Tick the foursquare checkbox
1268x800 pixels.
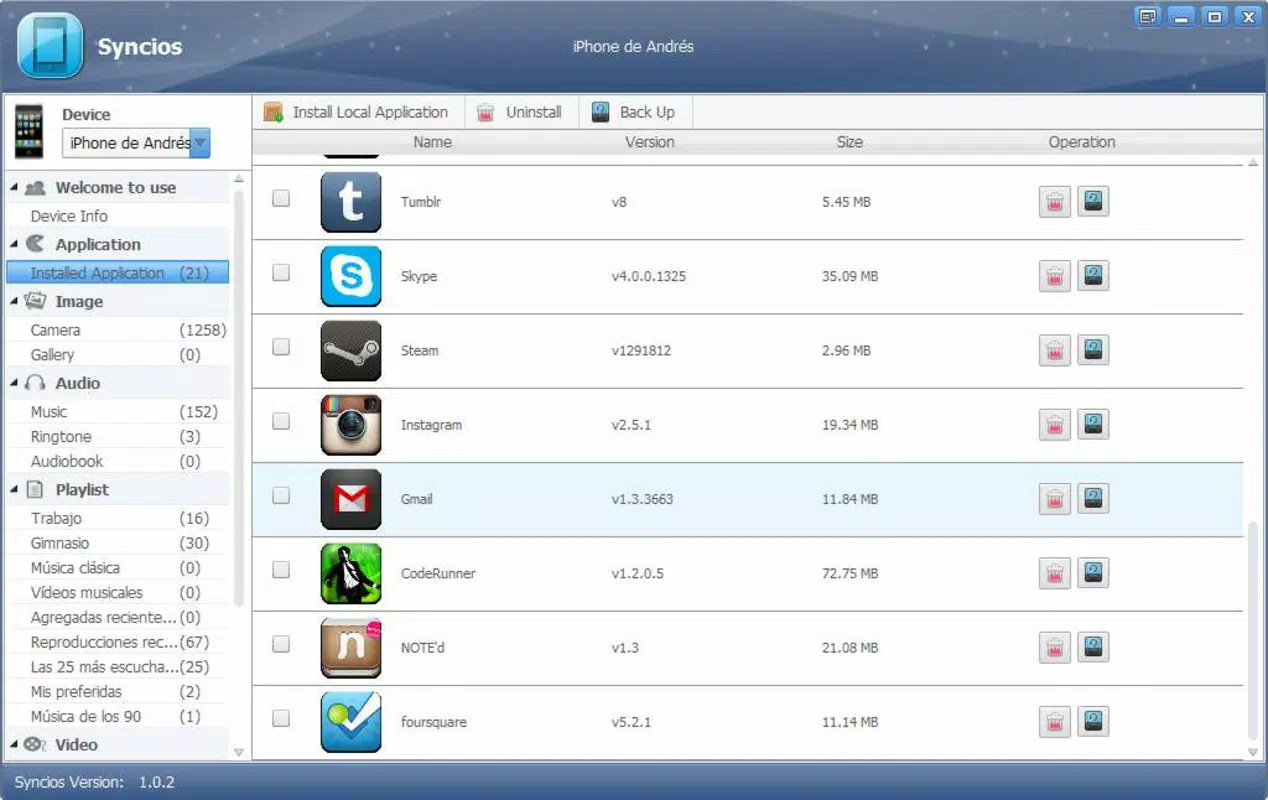click(281, 718)
